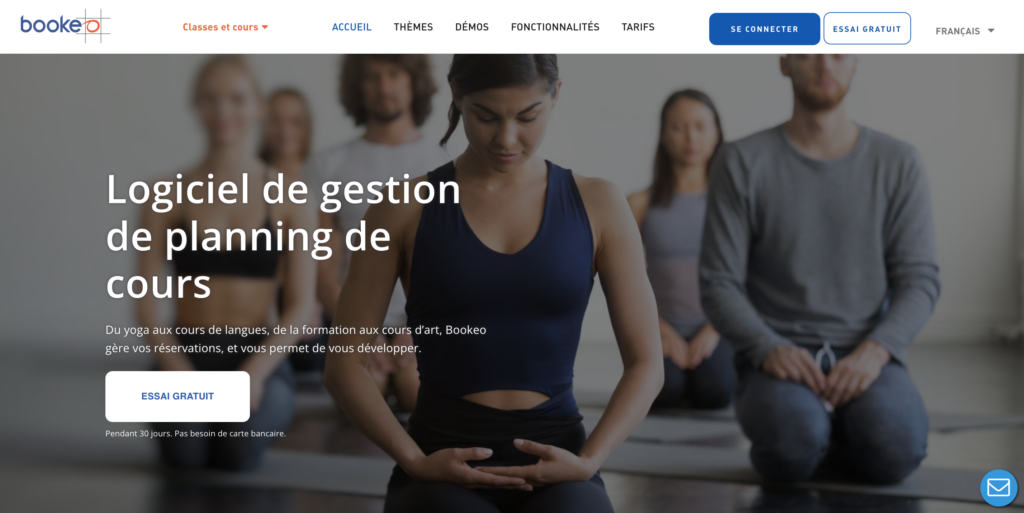
Task: View the TARIFS page
Action: tap(638, 27)
